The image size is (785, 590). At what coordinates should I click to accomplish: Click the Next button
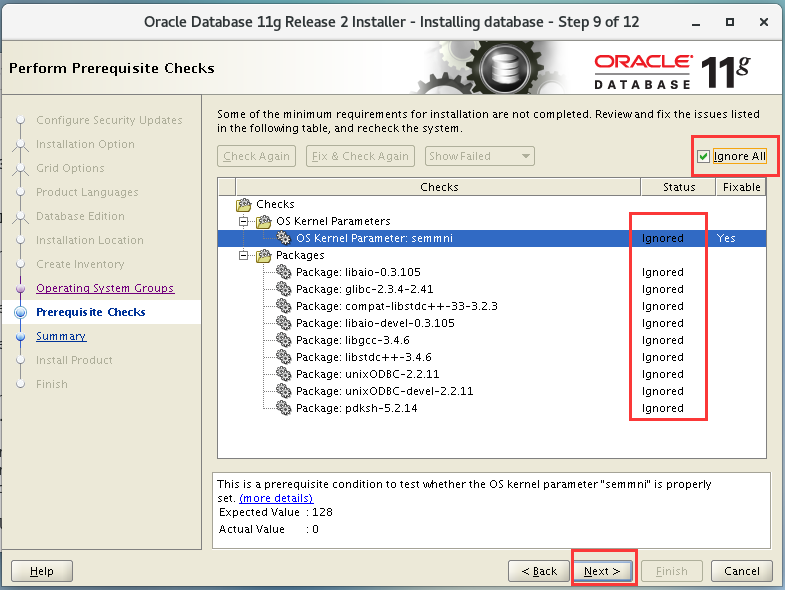coord(602,571)
